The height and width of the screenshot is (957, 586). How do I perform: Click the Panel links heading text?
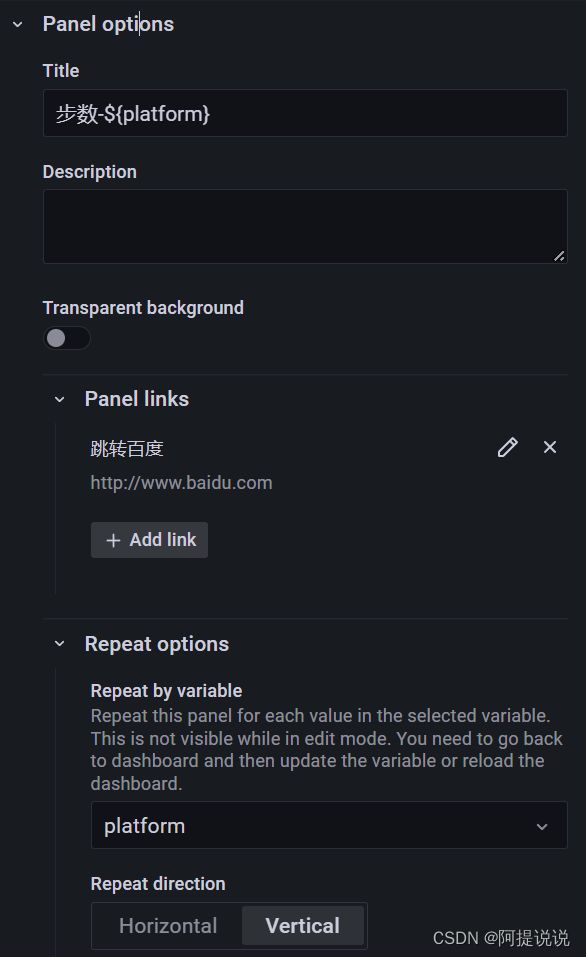(137, 399)
